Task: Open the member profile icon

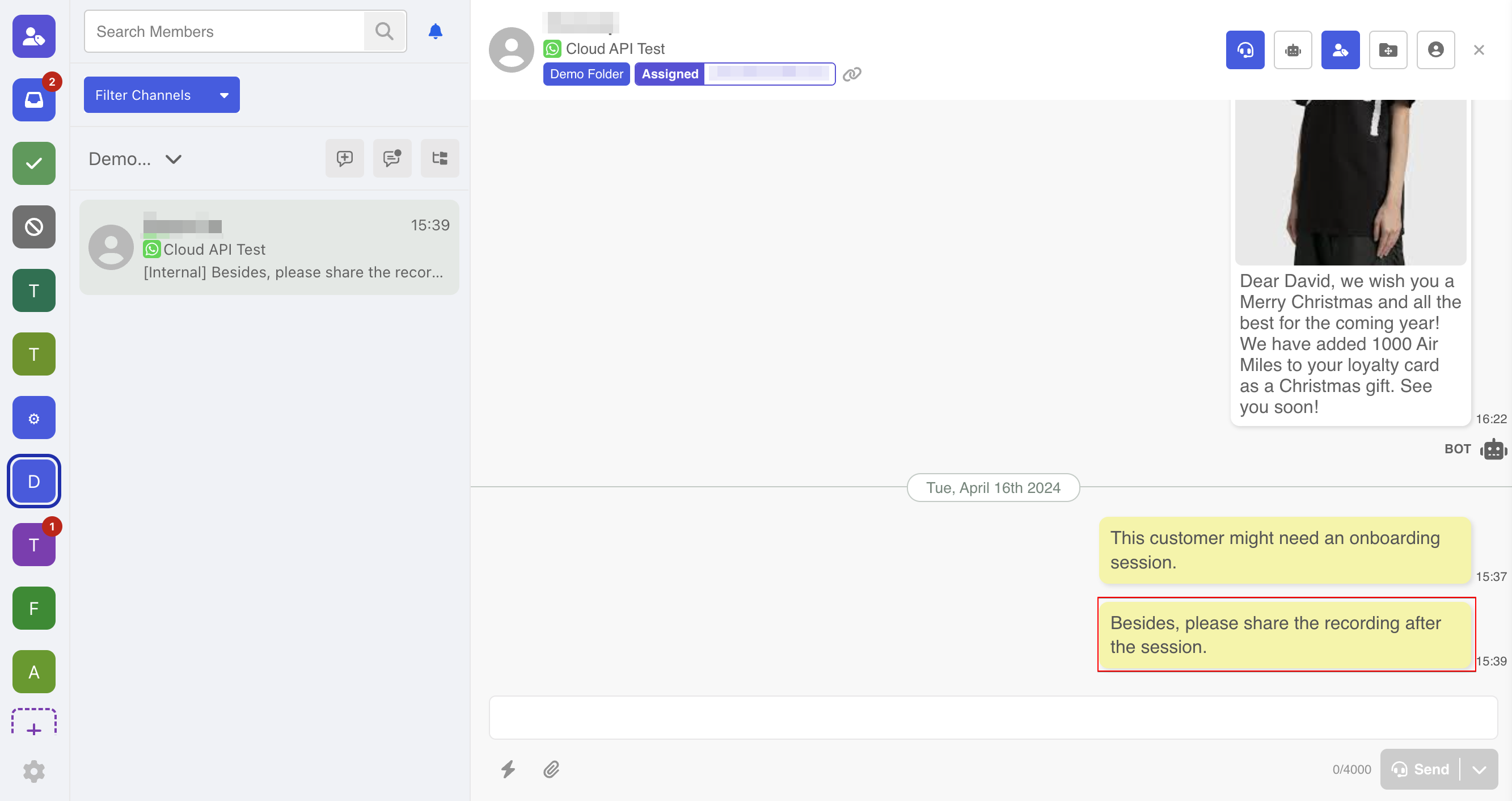Action: click(x=1435, y=50)
